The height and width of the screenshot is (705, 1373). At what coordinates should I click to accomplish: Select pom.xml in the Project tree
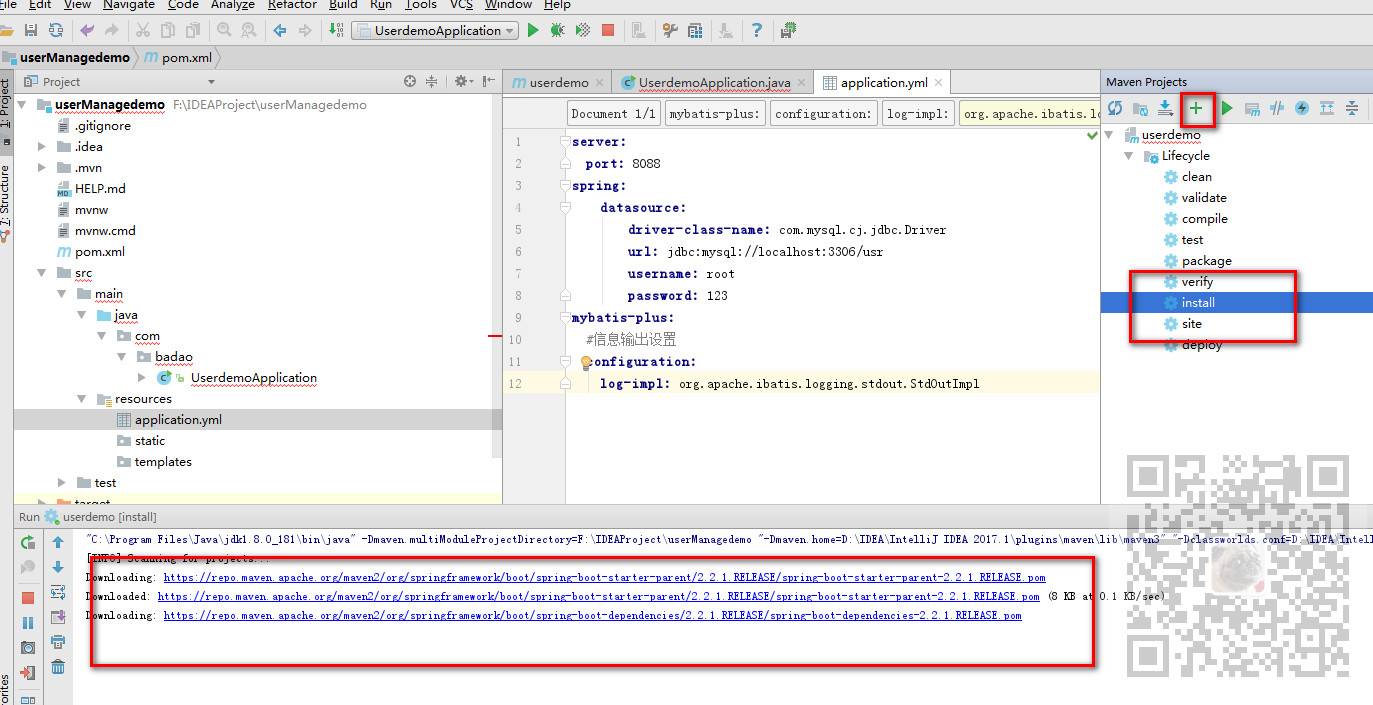(99, 252)
